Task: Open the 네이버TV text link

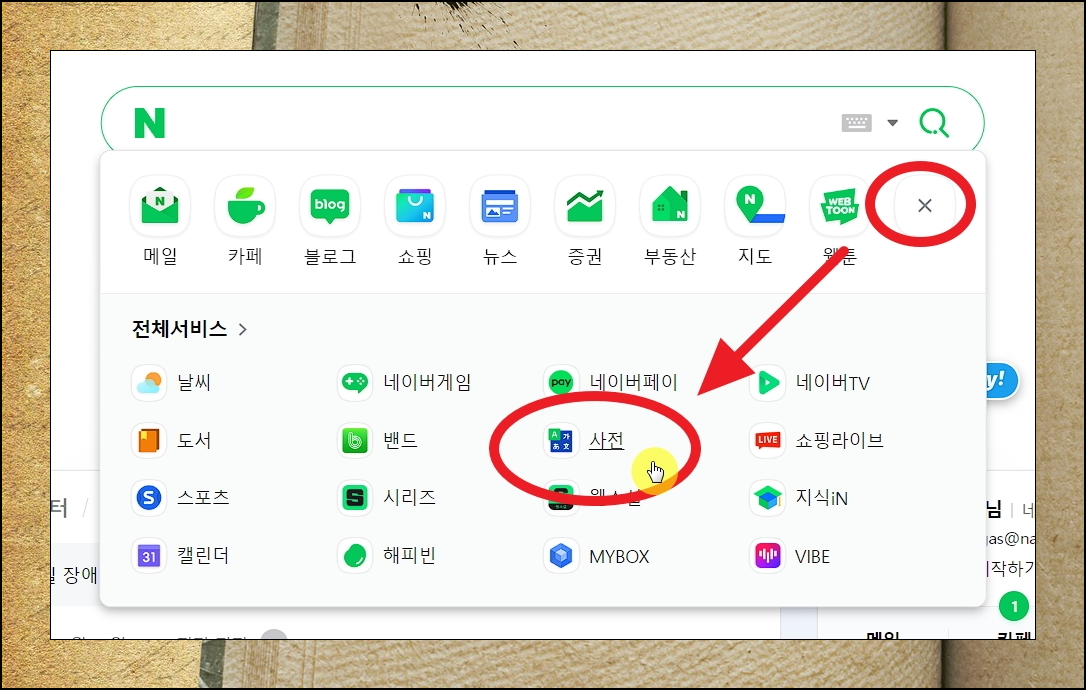Action: pos(833,382)
